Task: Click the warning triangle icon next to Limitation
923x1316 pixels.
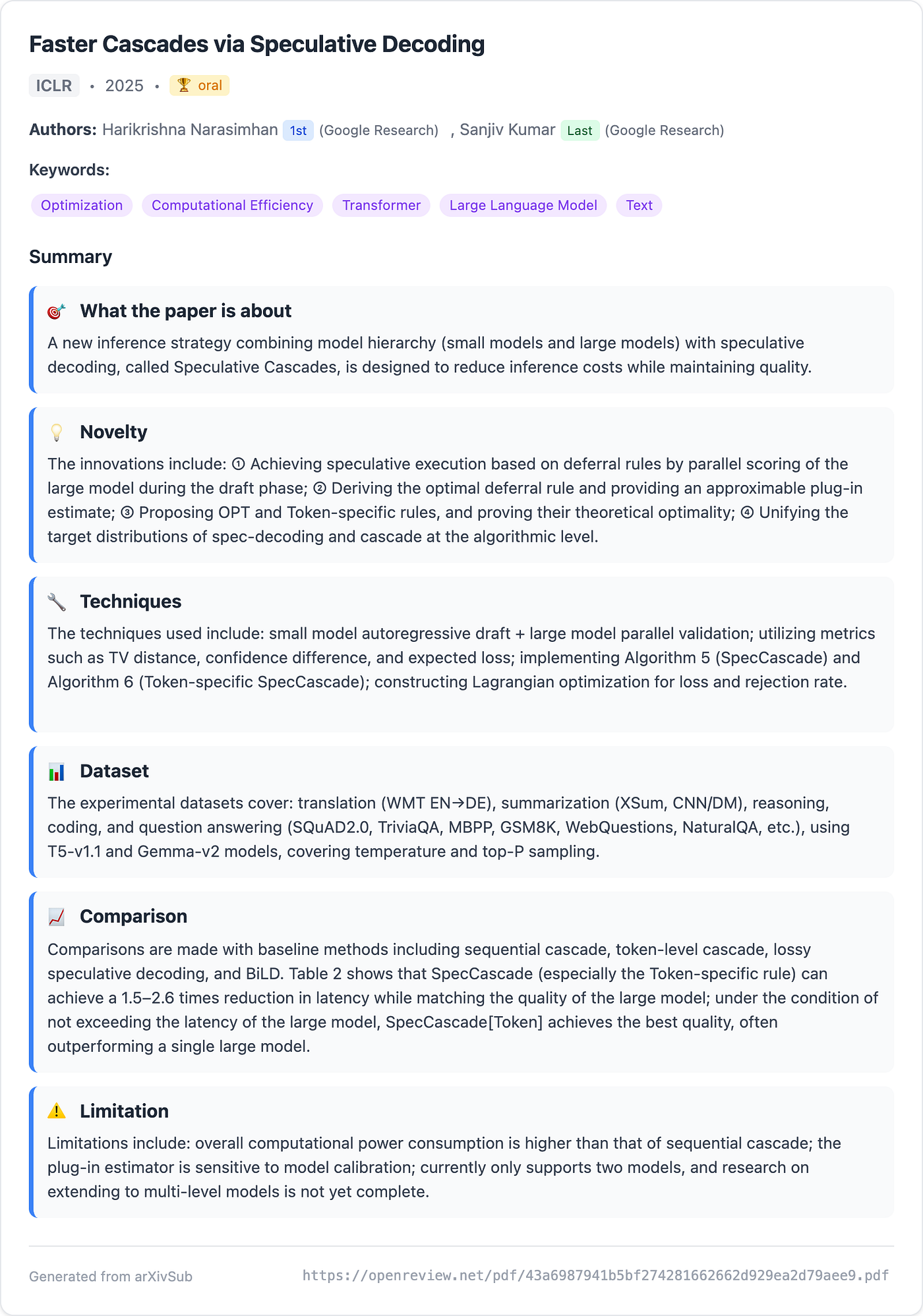Action: coord(57,1112)
